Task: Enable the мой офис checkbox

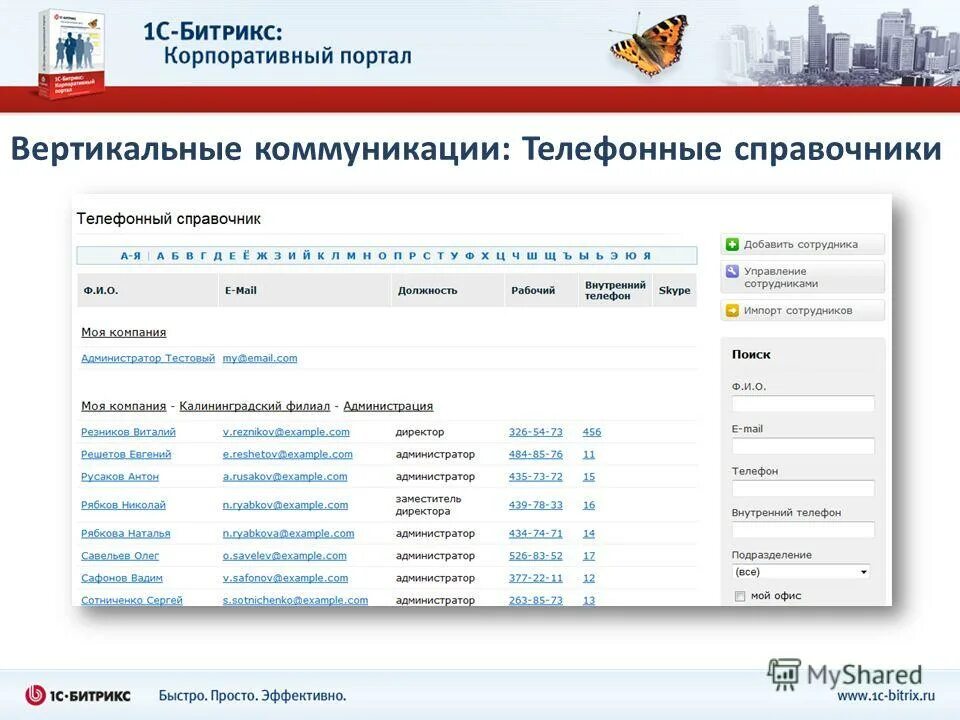Action: (738, 597)
